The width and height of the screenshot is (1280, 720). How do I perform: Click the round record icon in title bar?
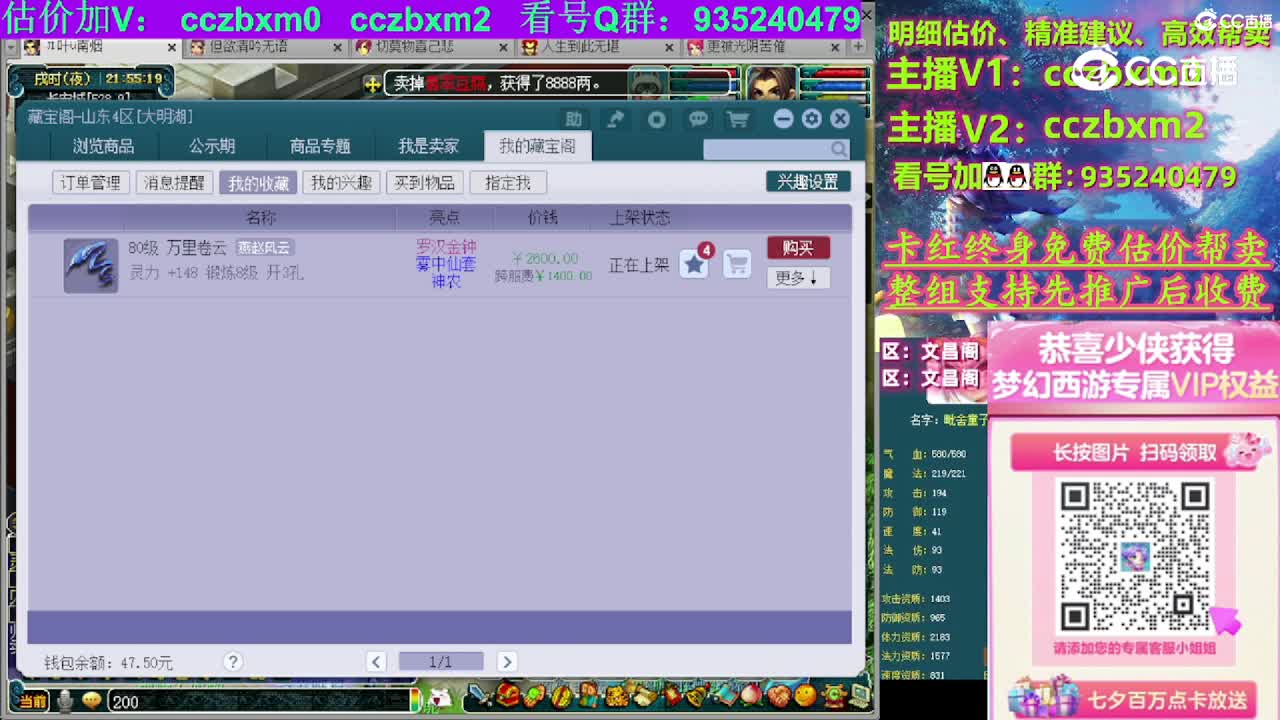click(x=656, y=119)
